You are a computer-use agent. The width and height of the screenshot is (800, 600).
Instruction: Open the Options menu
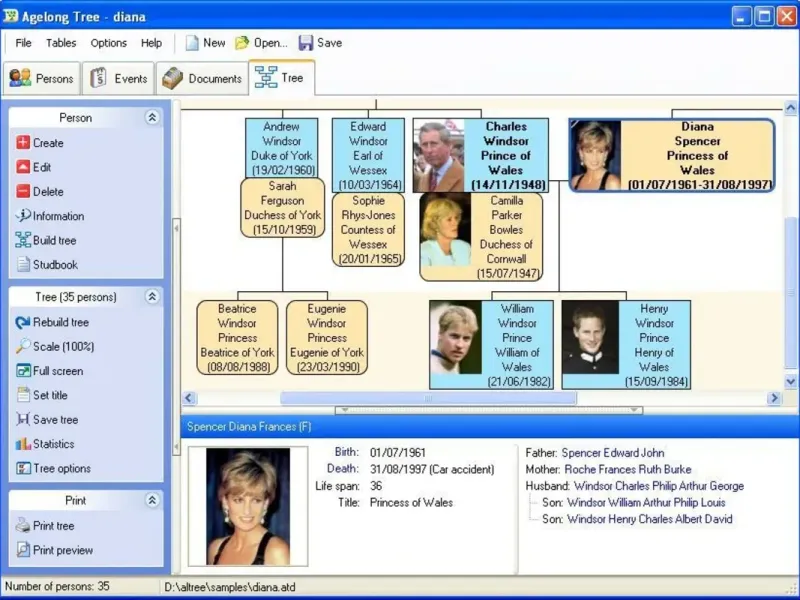point(109,43)
